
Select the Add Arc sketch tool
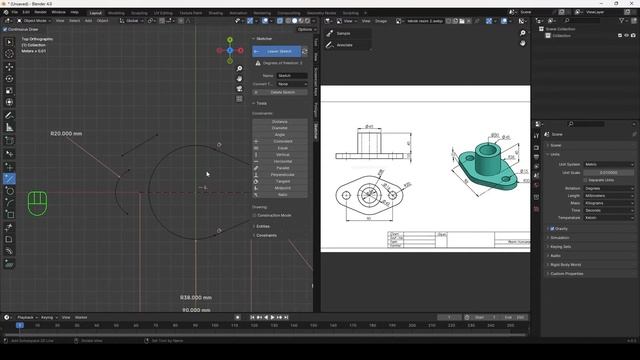tap(9, 202)
